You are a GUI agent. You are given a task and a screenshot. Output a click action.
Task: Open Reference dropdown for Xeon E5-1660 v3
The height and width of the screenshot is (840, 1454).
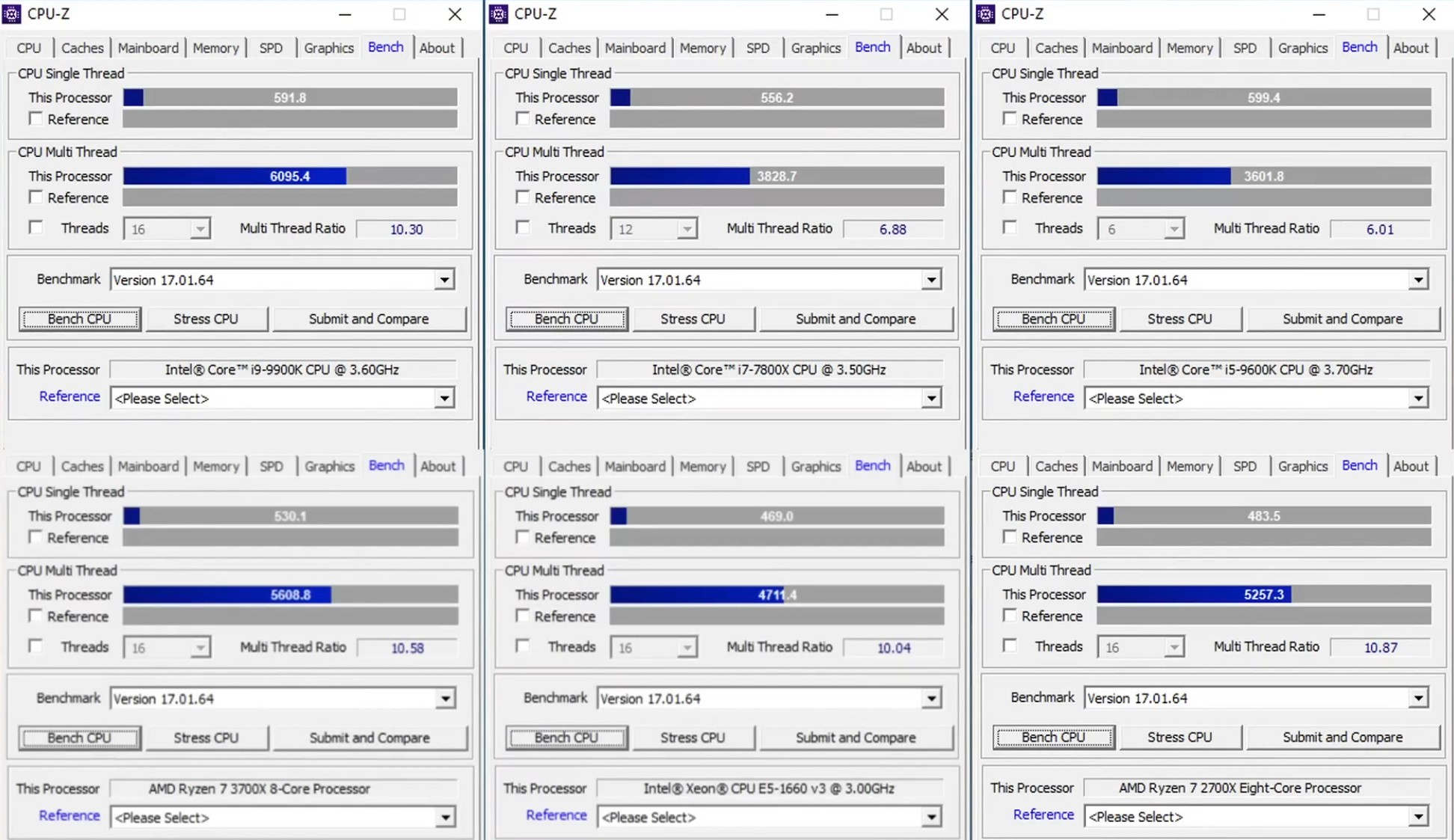click(931, 817)
